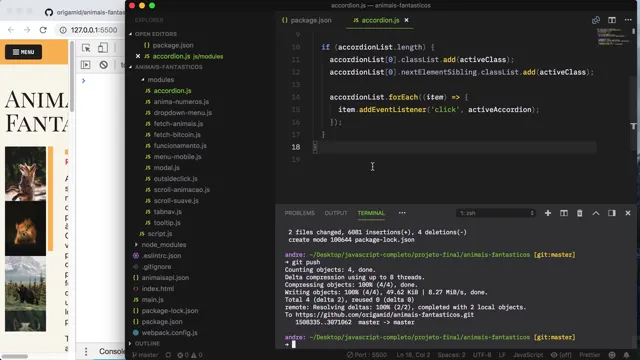The height and width of the screenshot is (360, 640).
Task: Go forward in the browser
Action: [27, 30]
